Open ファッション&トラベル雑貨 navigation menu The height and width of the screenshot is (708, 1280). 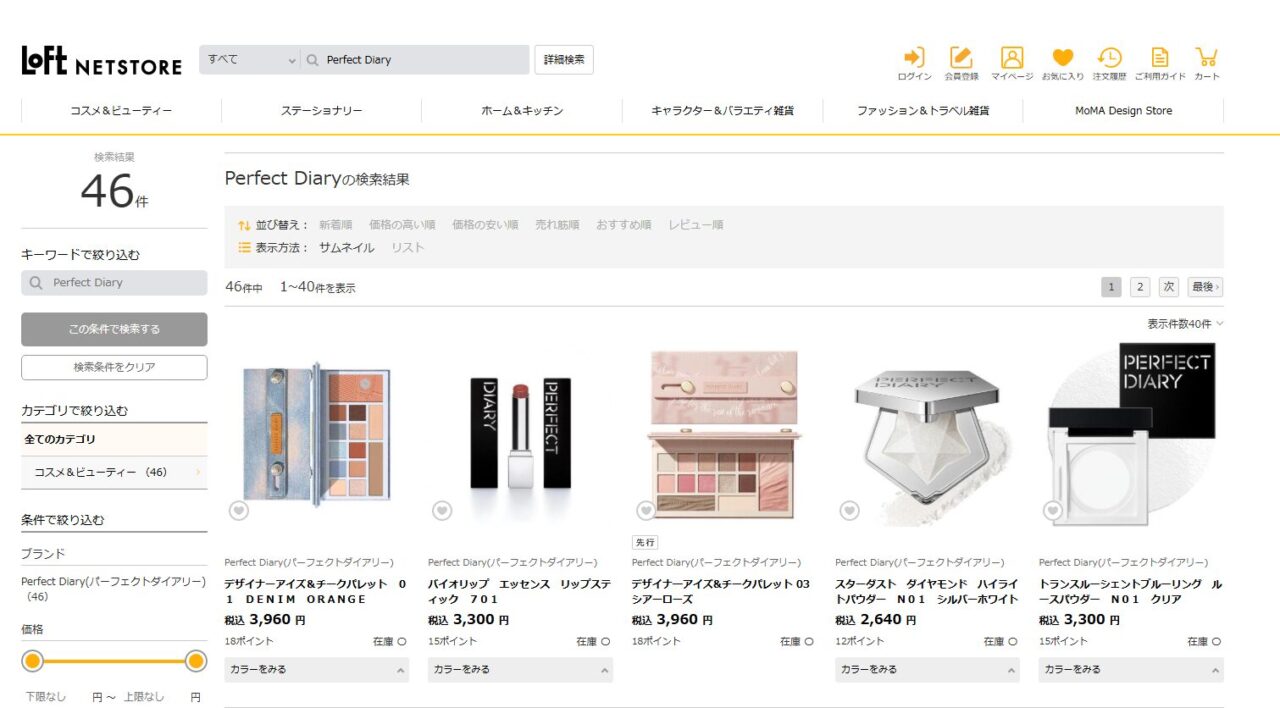(923, 111)
